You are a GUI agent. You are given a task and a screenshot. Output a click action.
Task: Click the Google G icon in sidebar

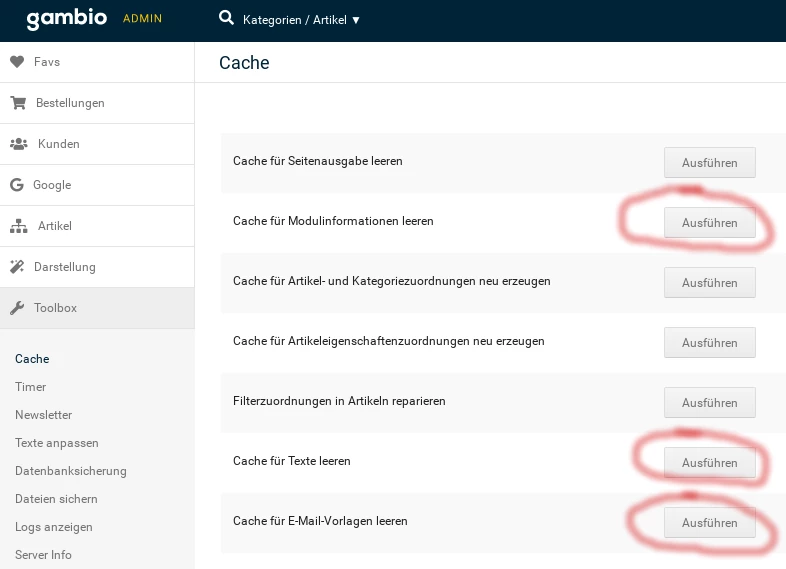click(x=17, y=185)
